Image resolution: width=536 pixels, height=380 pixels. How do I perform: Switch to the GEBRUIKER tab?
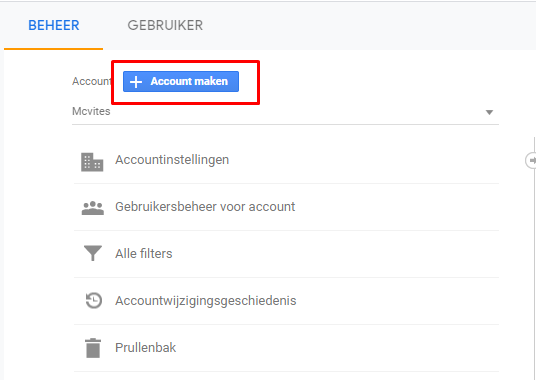pos(165,25)
